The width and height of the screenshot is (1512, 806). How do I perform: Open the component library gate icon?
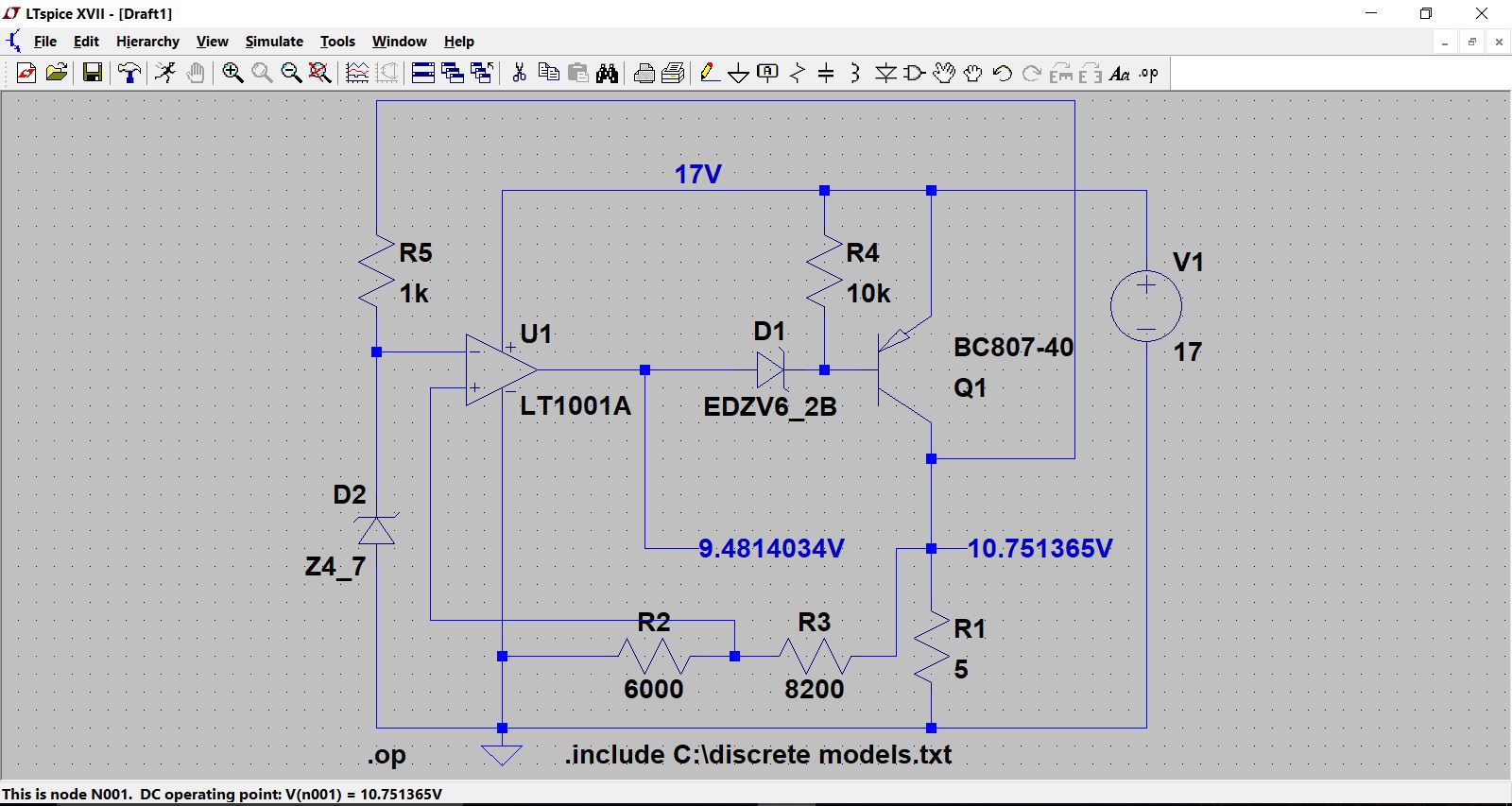point(915,73)
